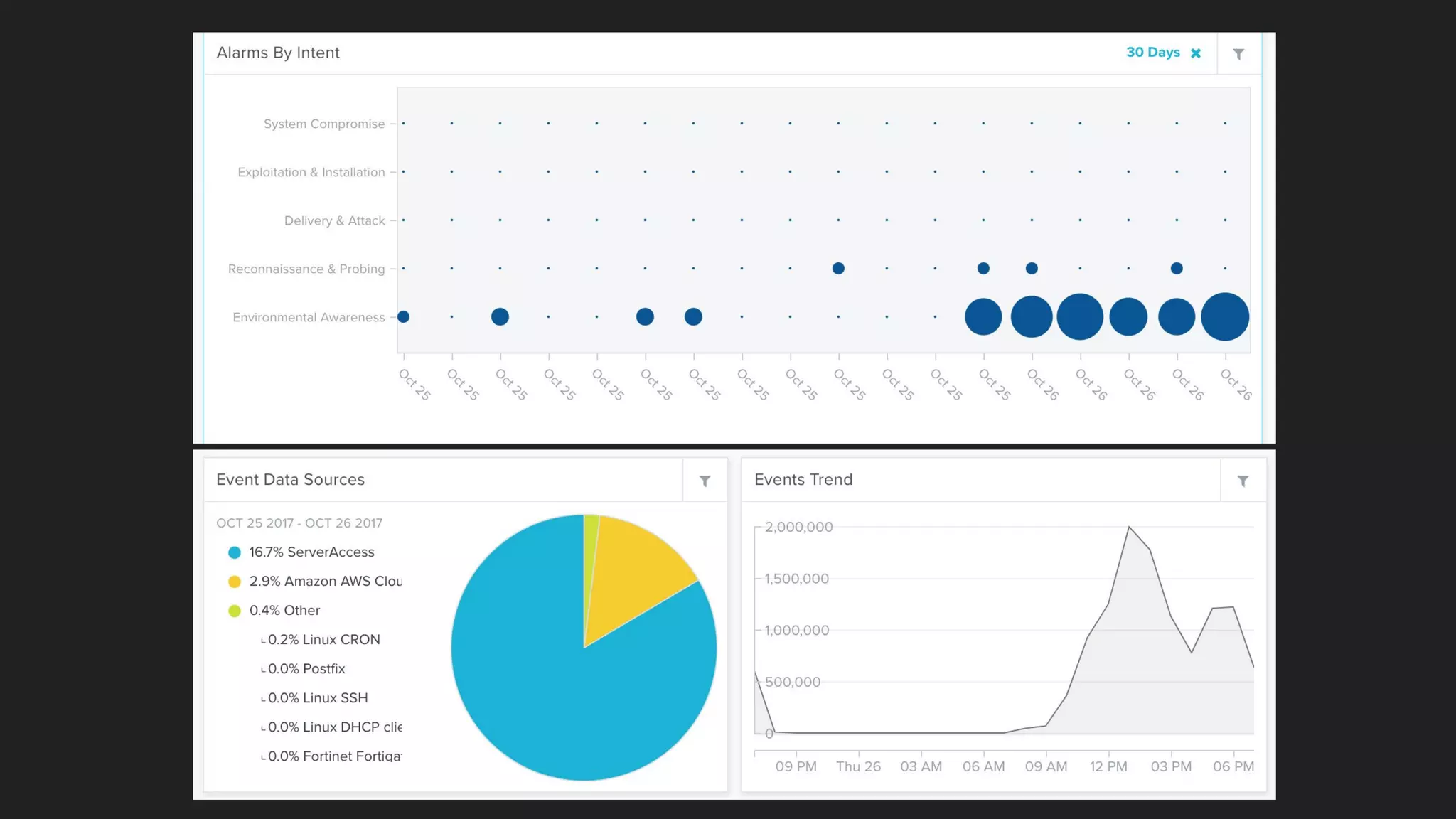The width and height of the screenshot is (1456, 819).
Task: Select 16.7% ServerAccess legend entry
Action: [311, 552]
